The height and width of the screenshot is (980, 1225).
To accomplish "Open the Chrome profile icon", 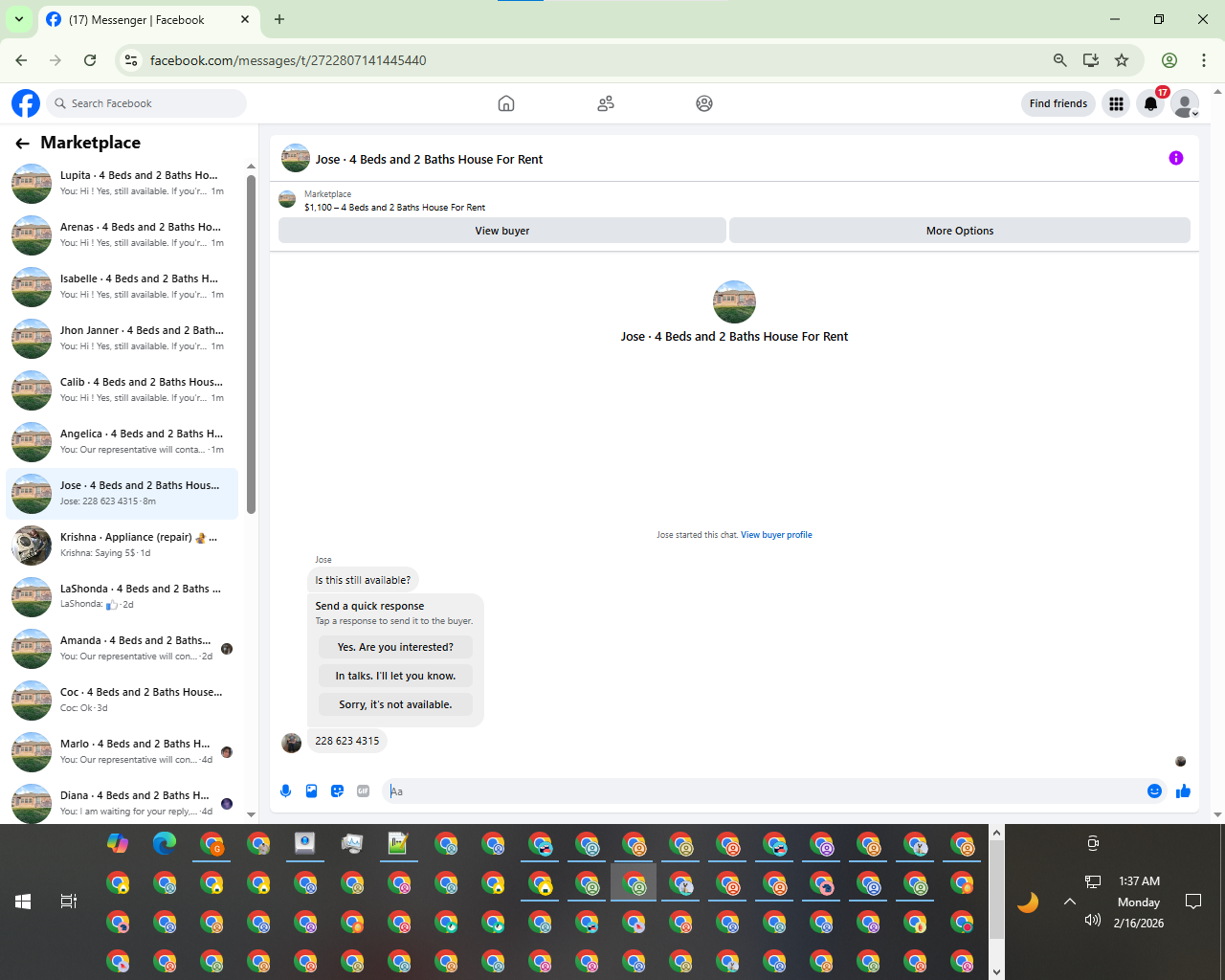I will [1169, 60].
